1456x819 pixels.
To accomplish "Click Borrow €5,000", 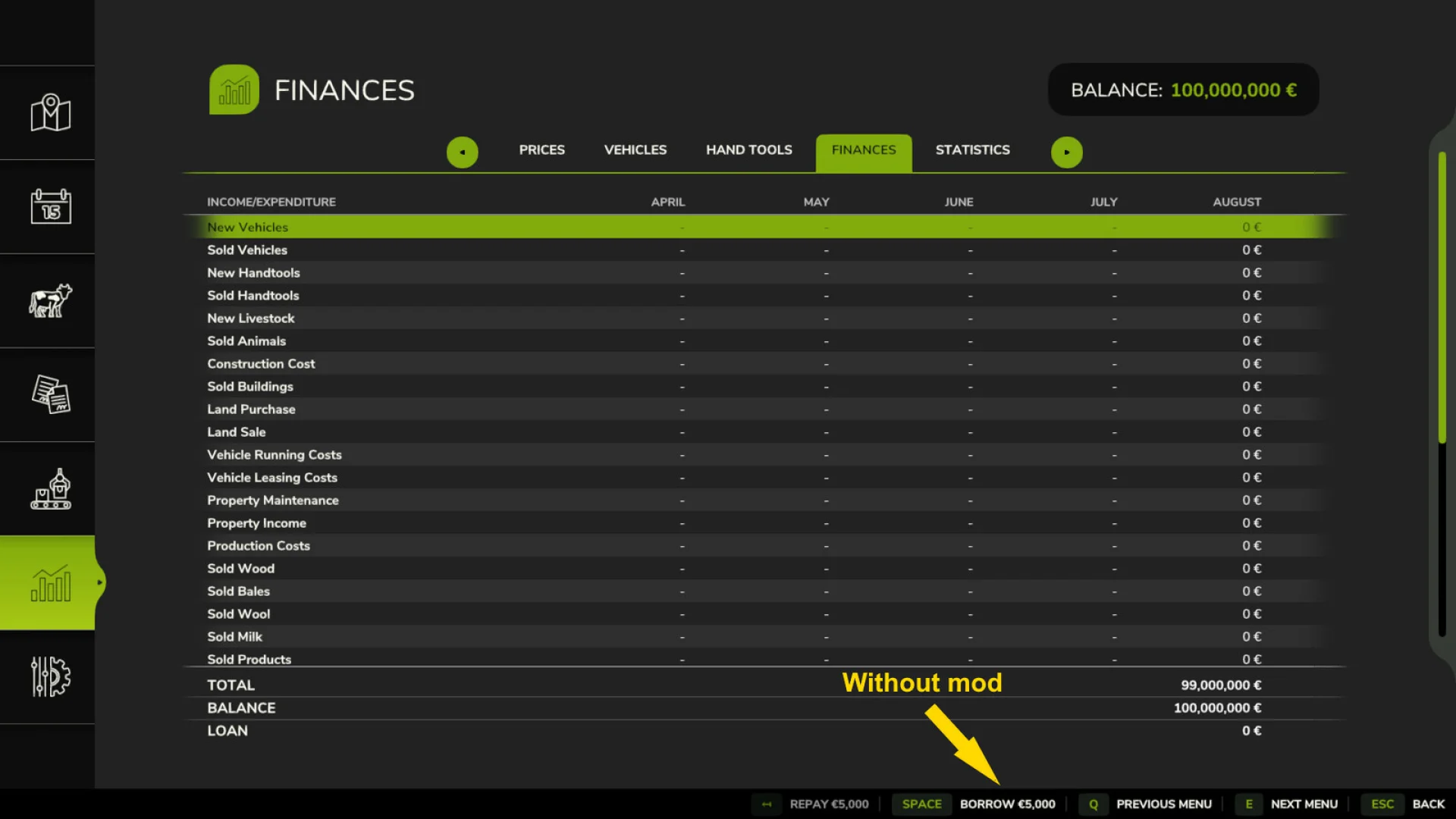I will click(x=1007, y=804).
